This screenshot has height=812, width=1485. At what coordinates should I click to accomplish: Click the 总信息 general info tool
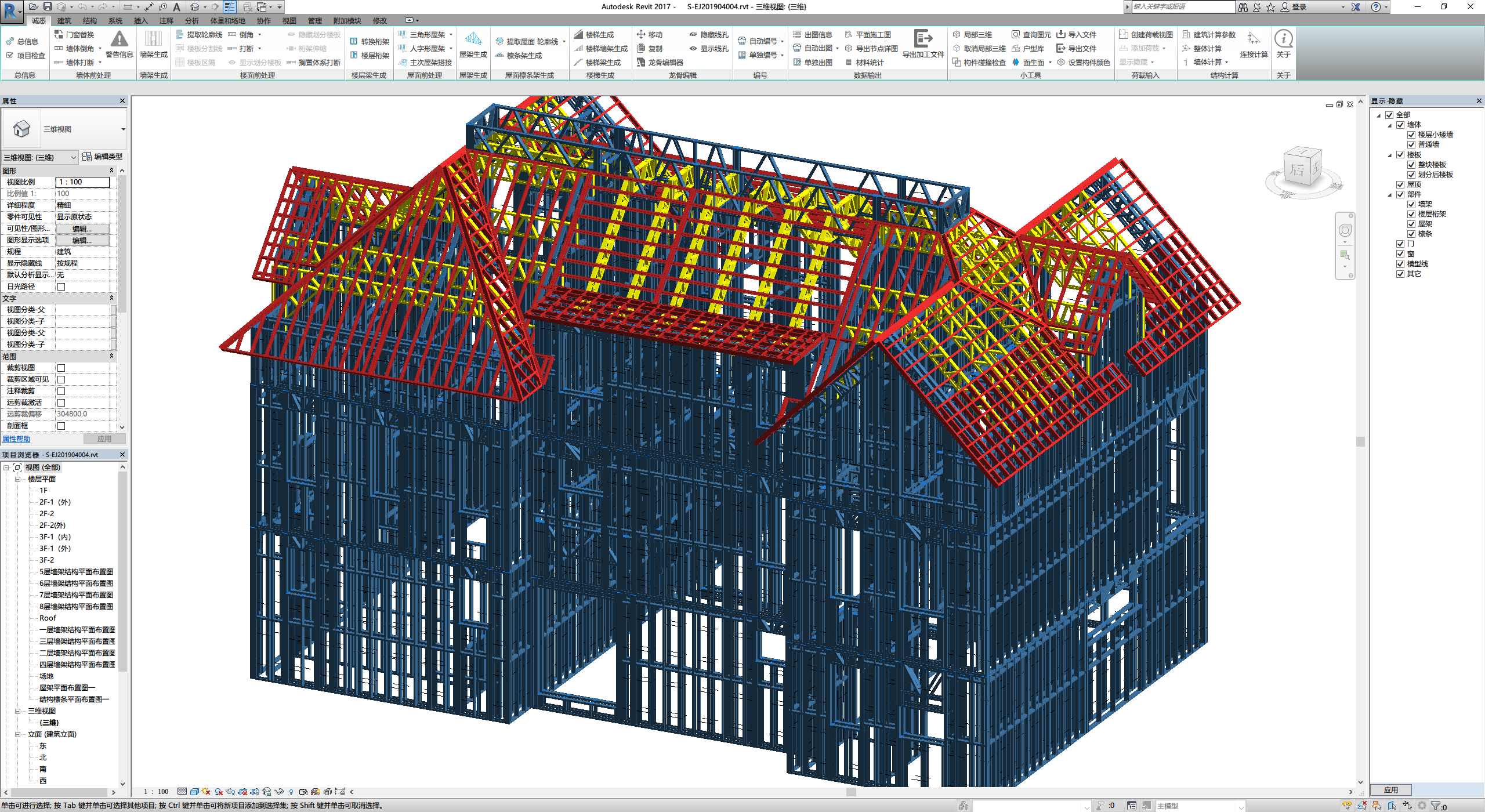[22, 42]
